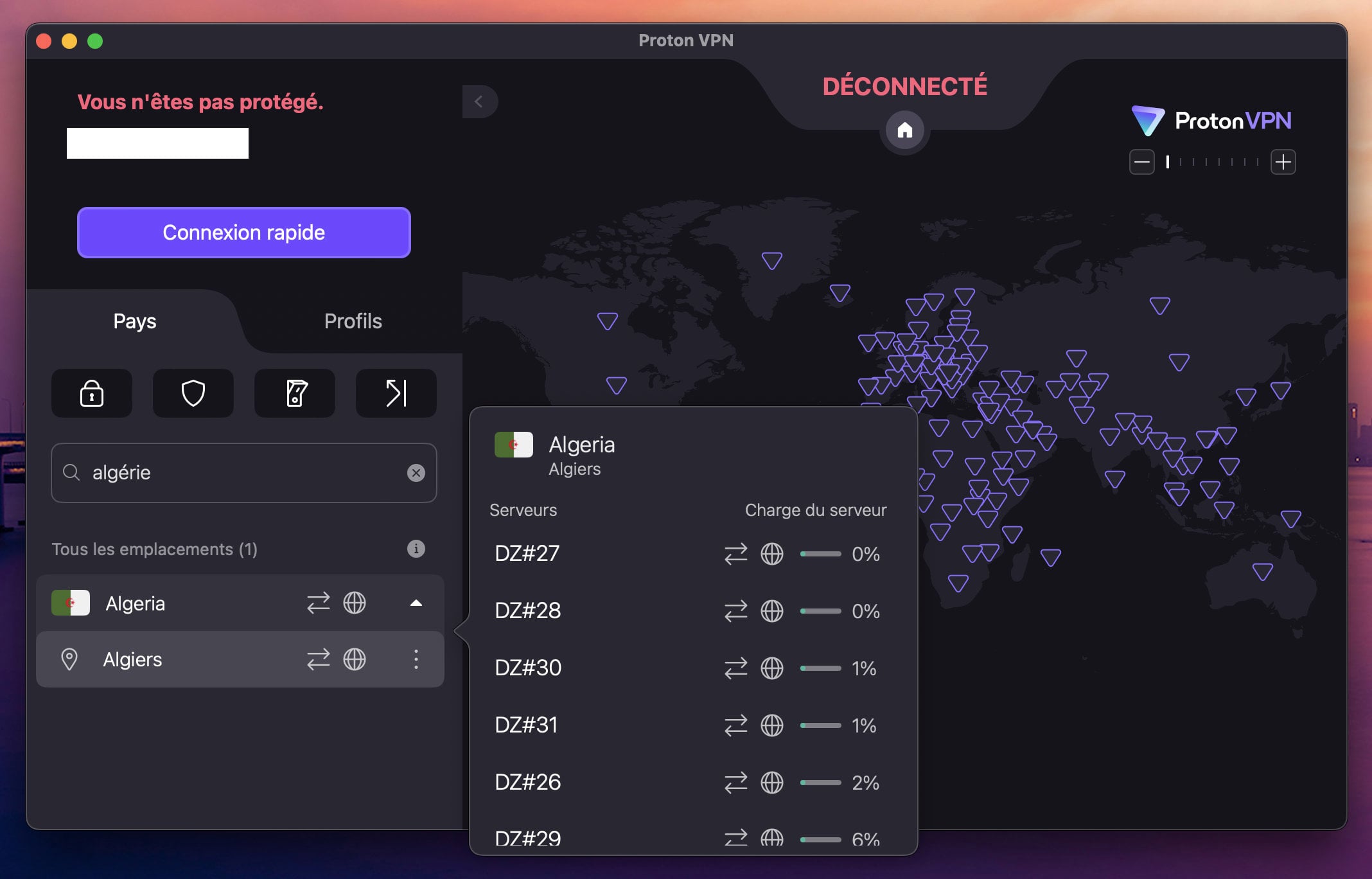Click P2P arrows icon for DZ#30

[736, 668]
